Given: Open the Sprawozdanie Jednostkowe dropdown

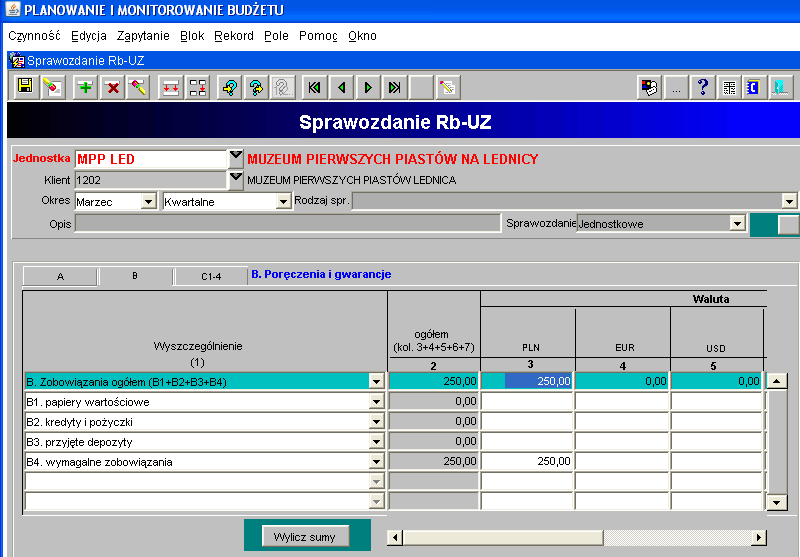Looking at the screenshot, I should point(737,223).
